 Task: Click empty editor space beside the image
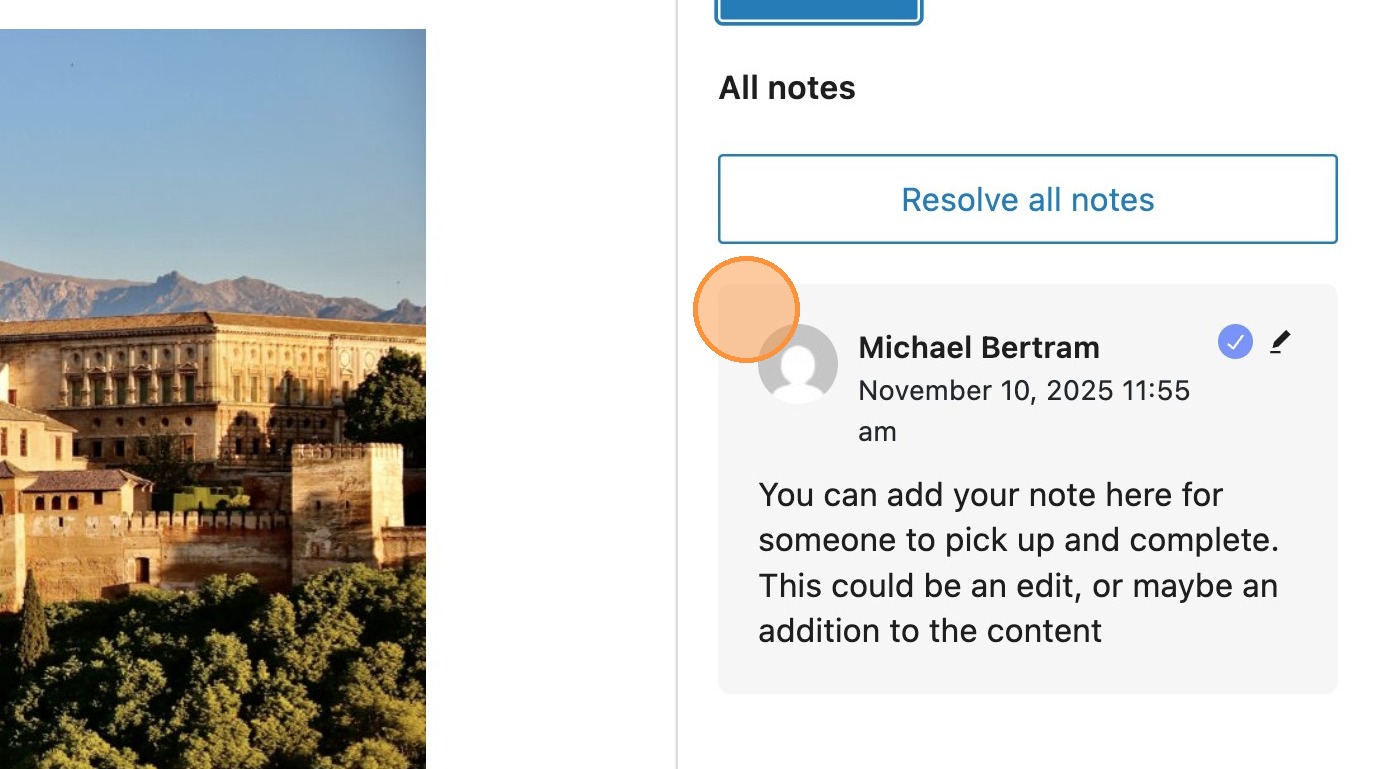coord(550,400)
